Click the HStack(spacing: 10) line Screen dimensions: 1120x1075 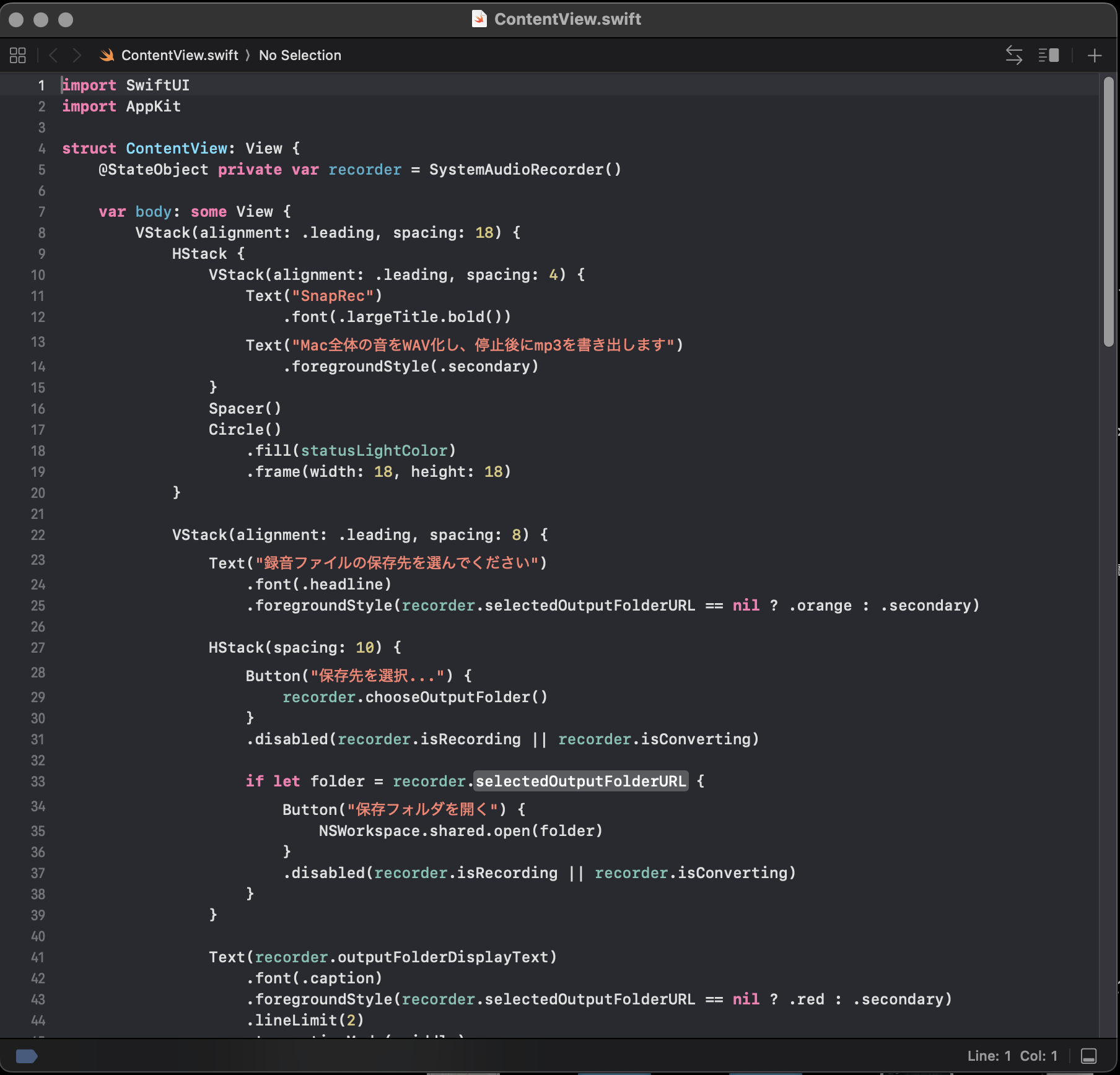[305, 648]
